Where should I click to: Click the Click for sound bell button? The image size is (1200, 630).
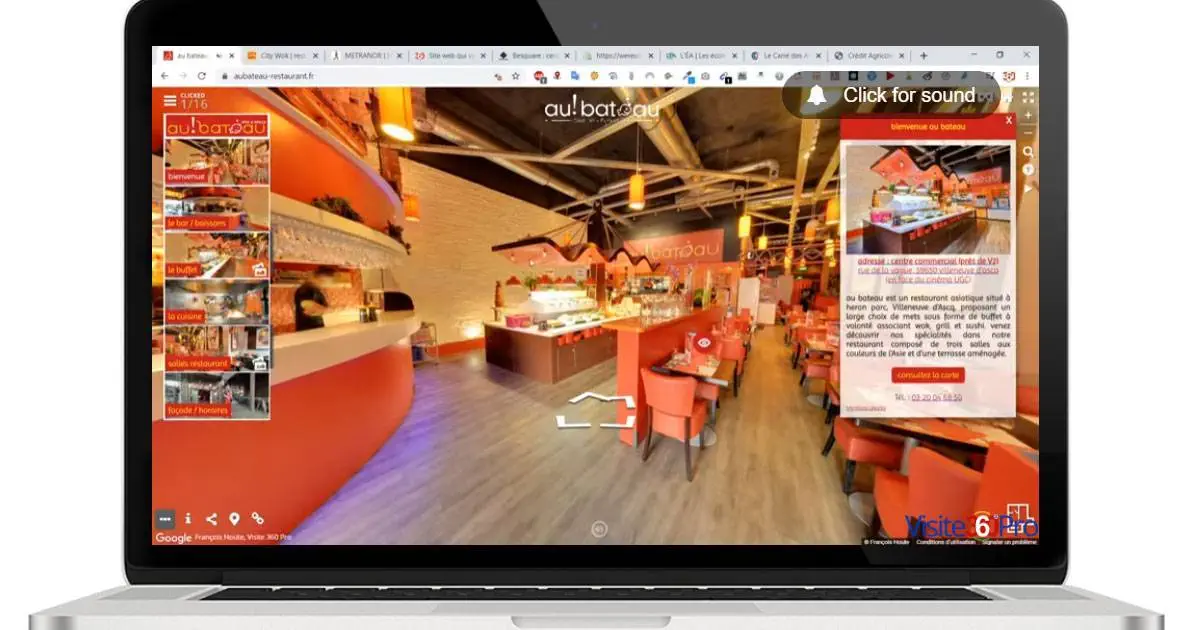[x=892, y=95]
